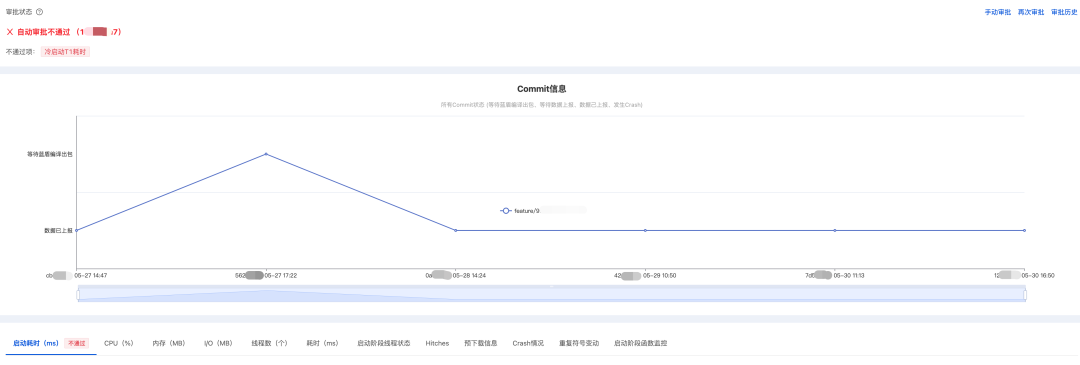Screen dimensions: 1080x365
Task: Click the data point at 05-30 11:13
Action: 835,230
